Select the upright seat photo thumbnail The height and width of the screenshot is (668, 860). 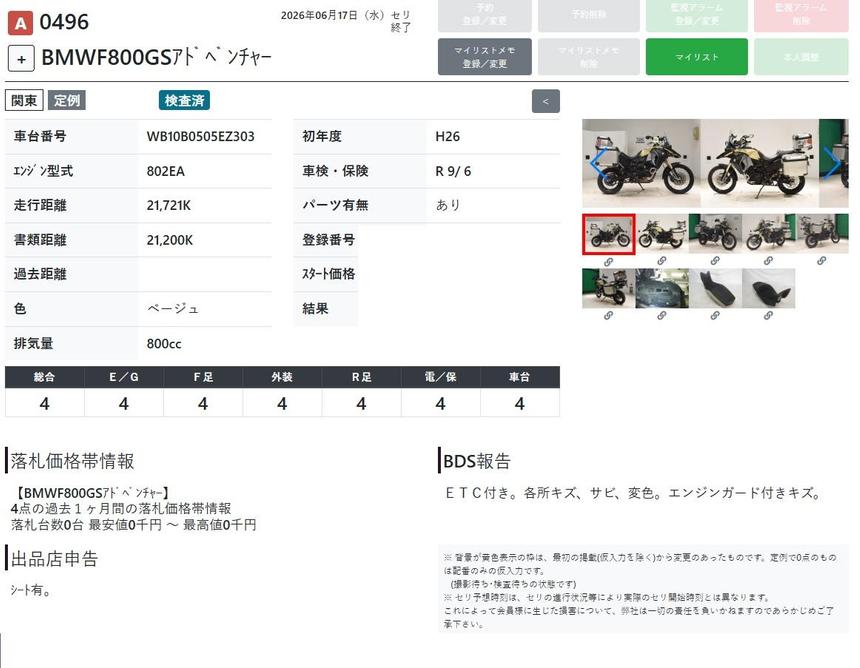pos(715,288)
